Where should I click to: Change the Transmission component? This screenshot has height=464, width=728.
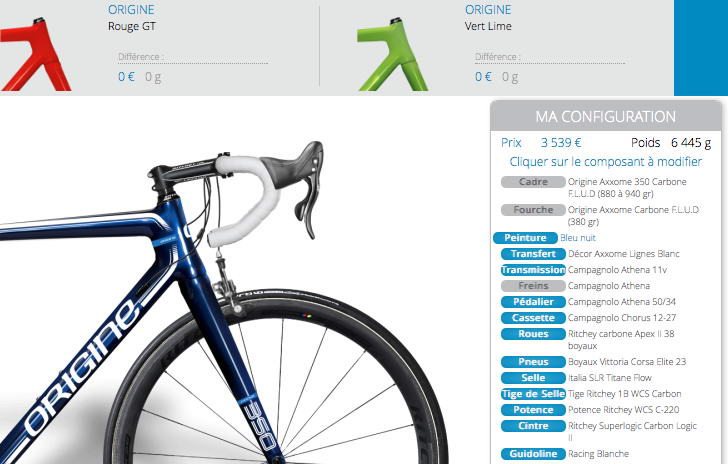pyautogui.click(x=533, y=270)
